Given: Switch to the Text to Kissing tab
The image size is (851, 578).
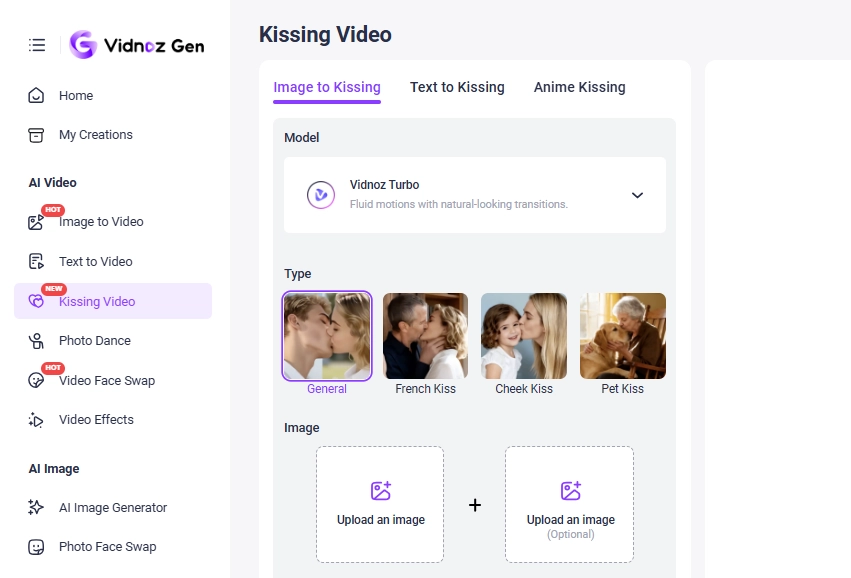Looking at the screenshot, I should (456, 87).
